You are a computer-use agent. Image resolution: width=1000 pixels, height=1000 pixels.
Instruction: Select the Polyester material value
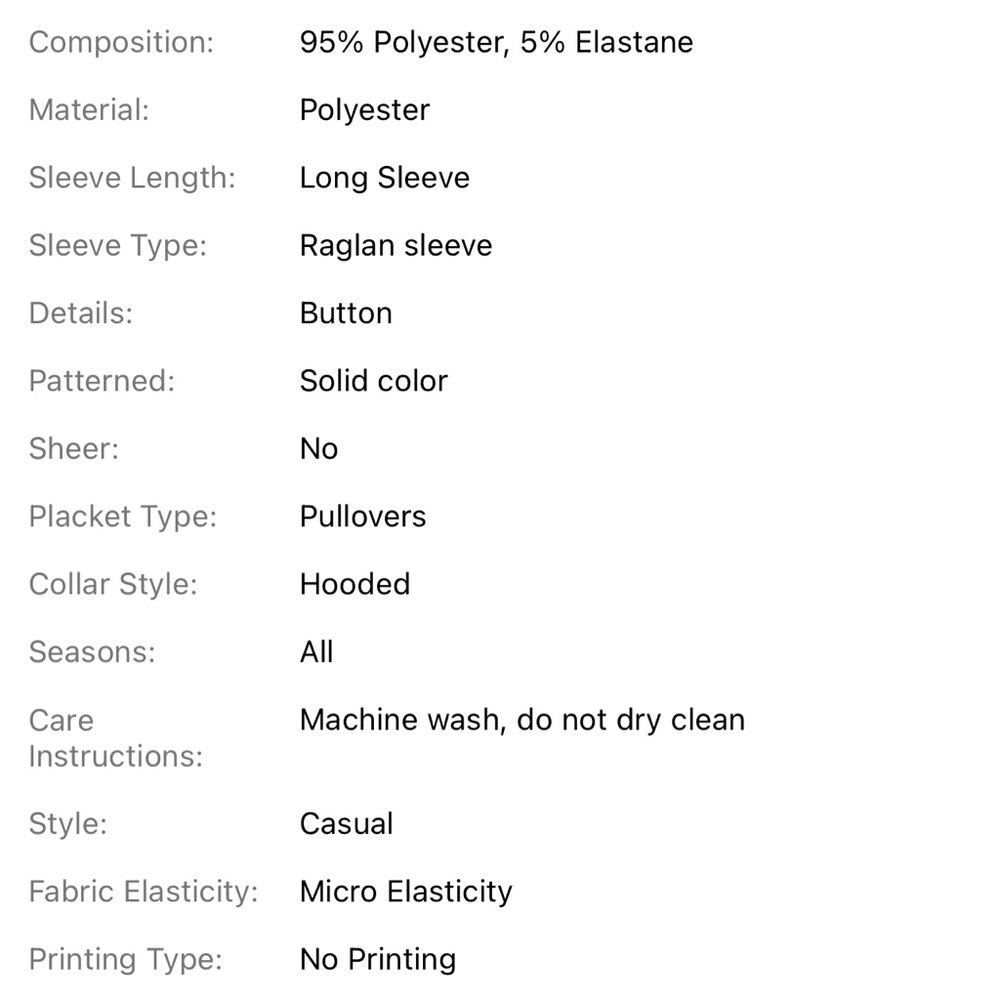365,110
